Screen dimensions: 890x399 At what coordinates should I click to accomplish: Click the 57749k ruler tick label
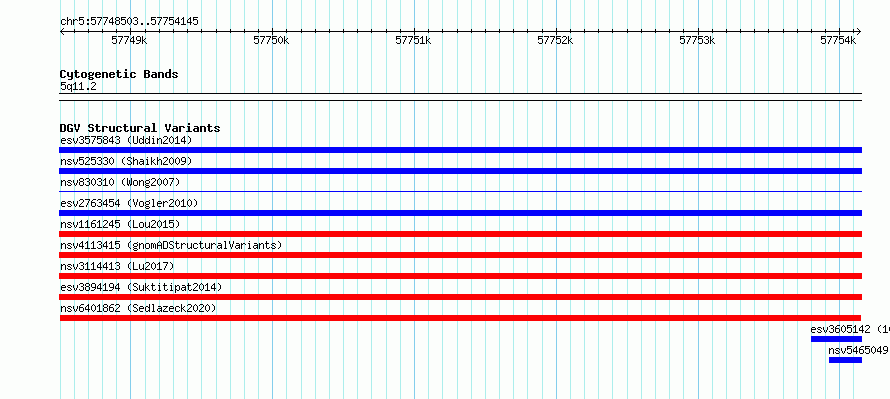coord(129,41)
